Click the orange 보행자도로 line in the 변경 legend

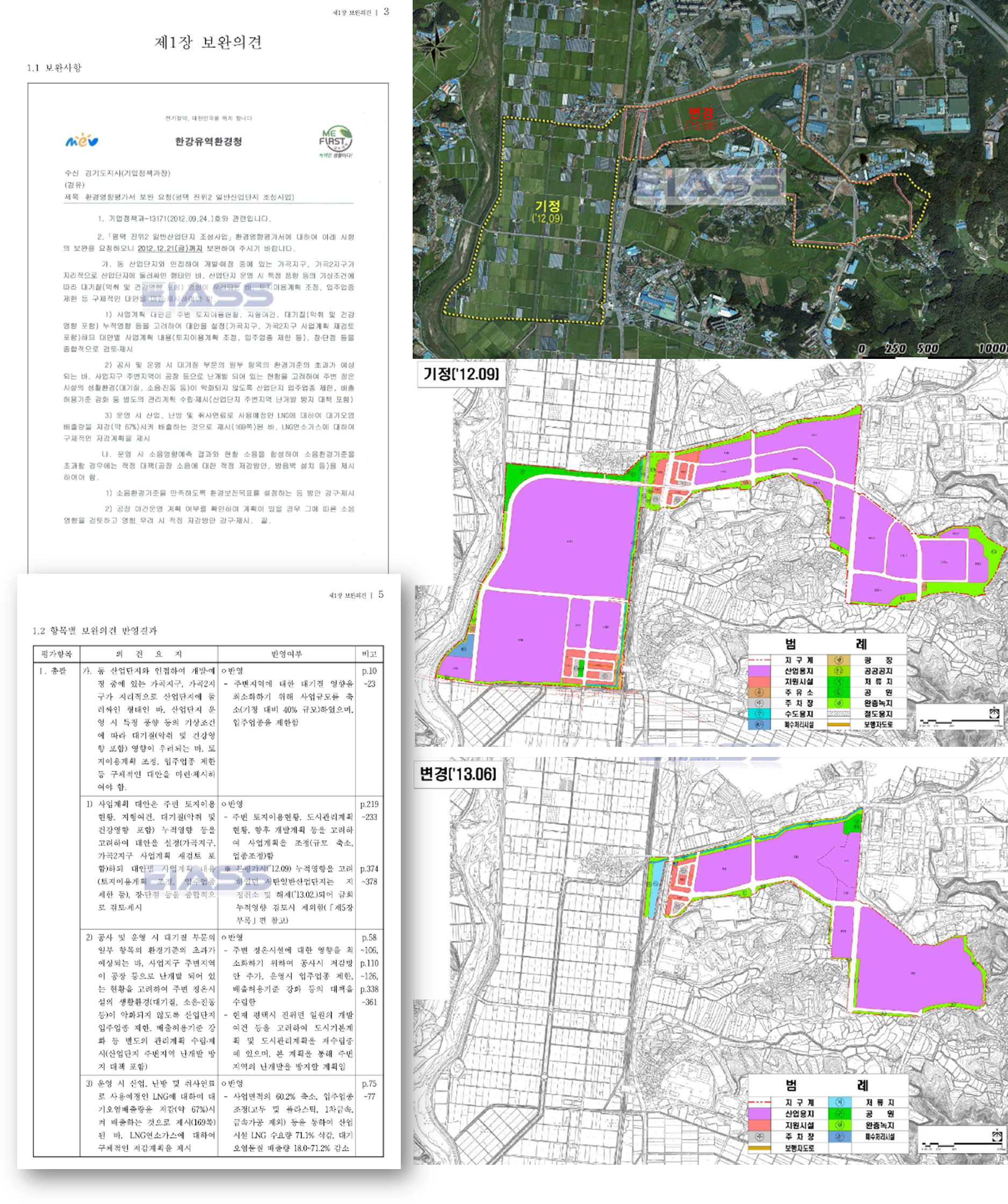759,1148
